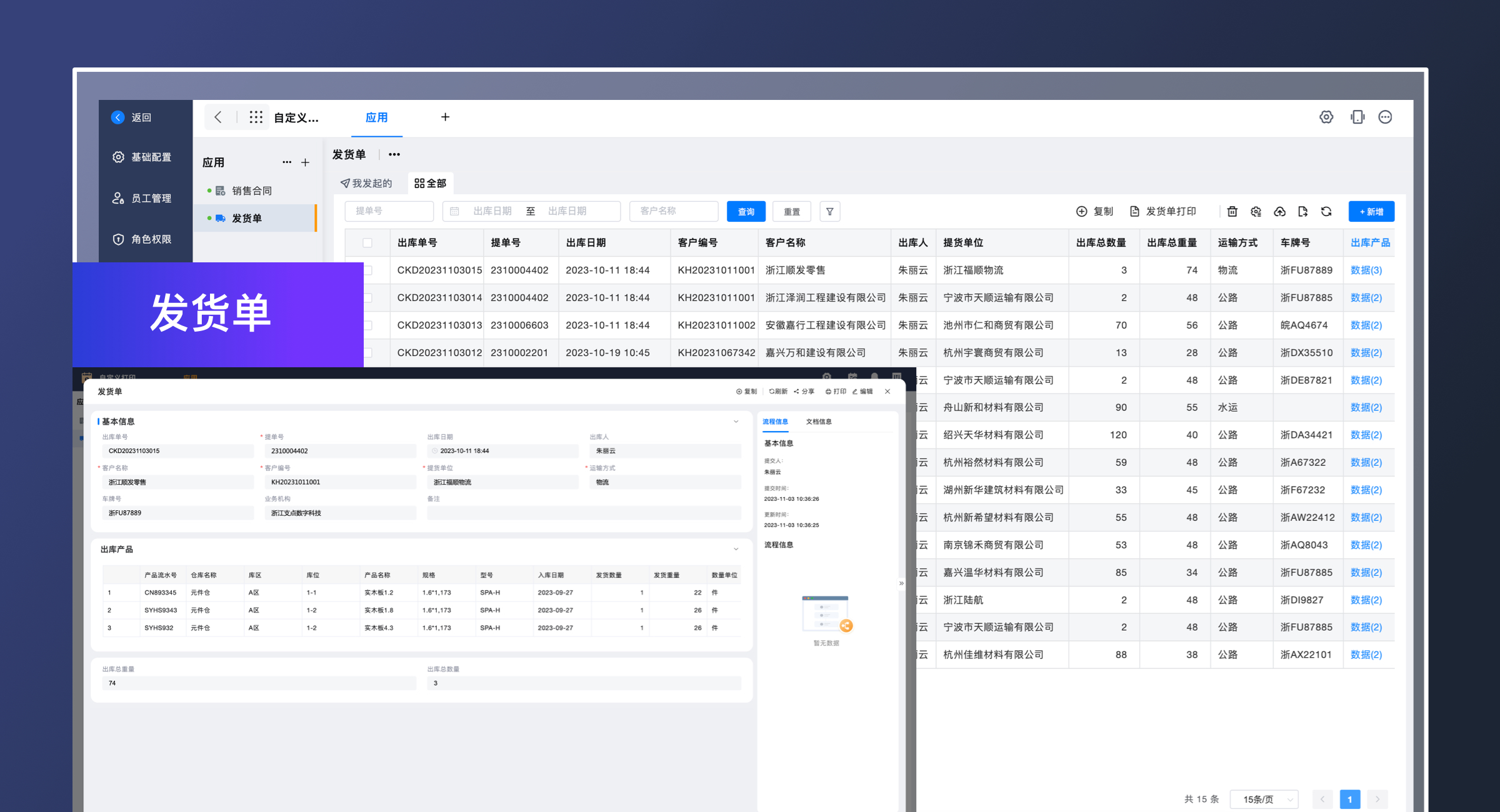
Task: Click the 新增 add button
Action: (1371, 212)
